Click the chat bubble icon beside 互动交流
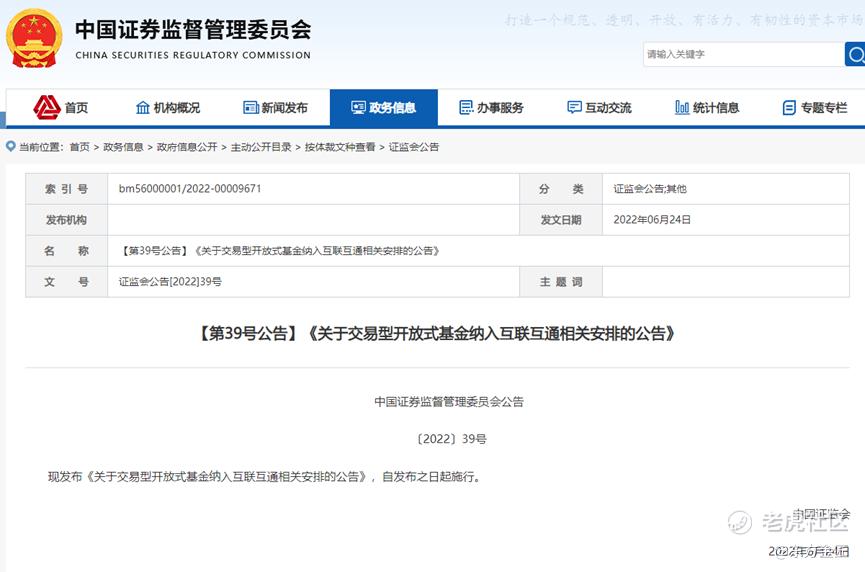The width and height of the screenshot is (865, 572). (x=574, y=107)
